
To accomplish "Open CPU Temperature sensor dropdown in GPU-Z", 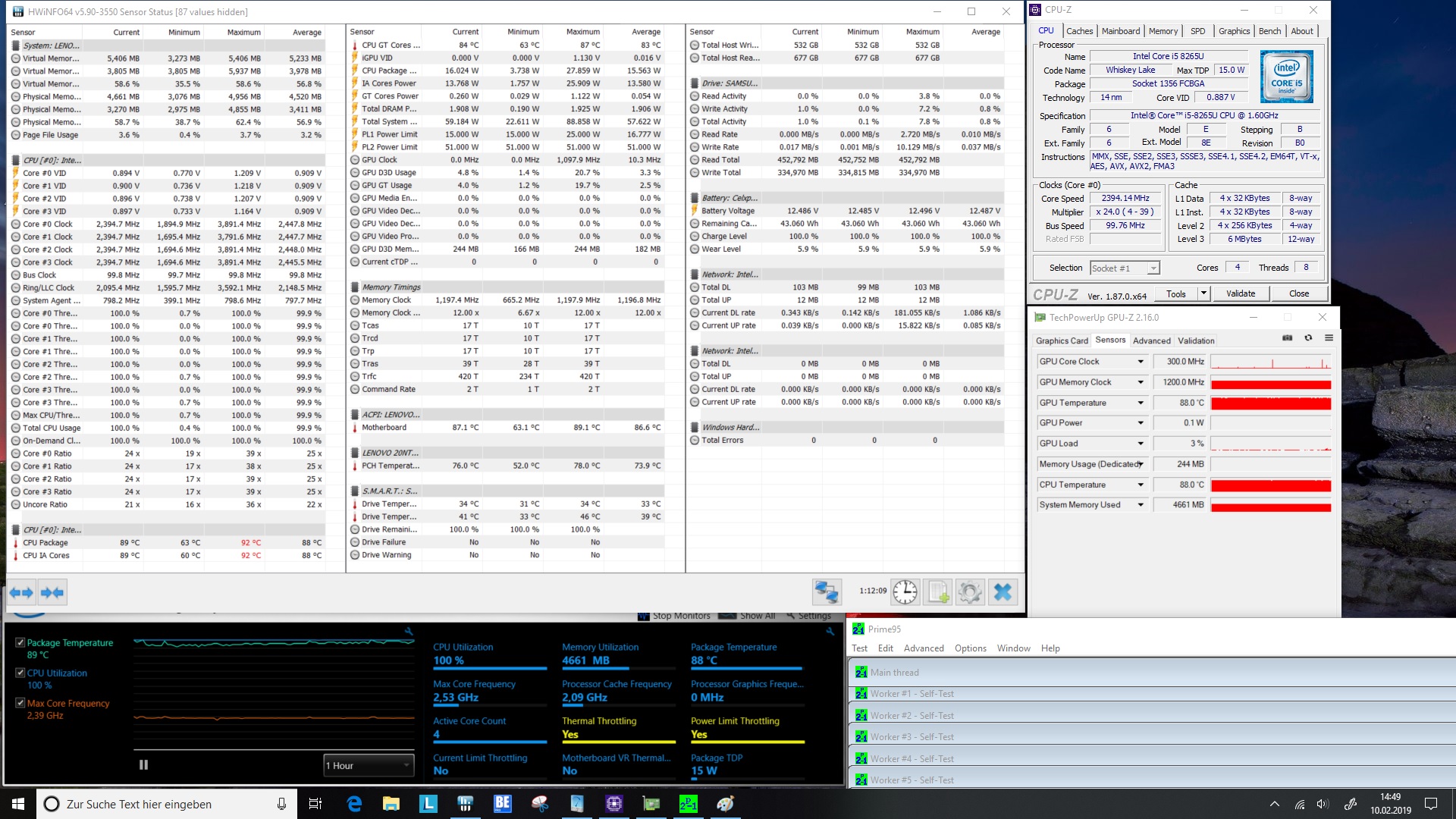I will tap(1141, 485).
